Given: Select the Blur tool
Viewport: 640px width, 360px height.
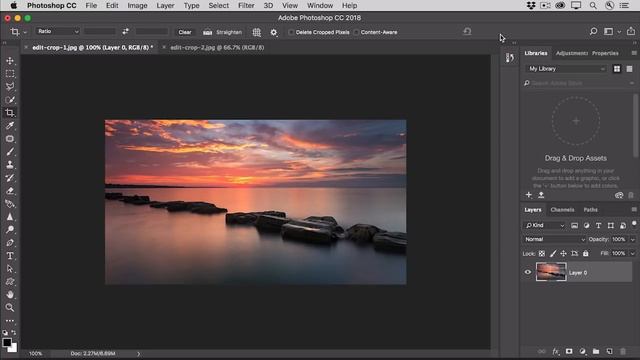Looking at the screenshot, I should pos(10,217).
